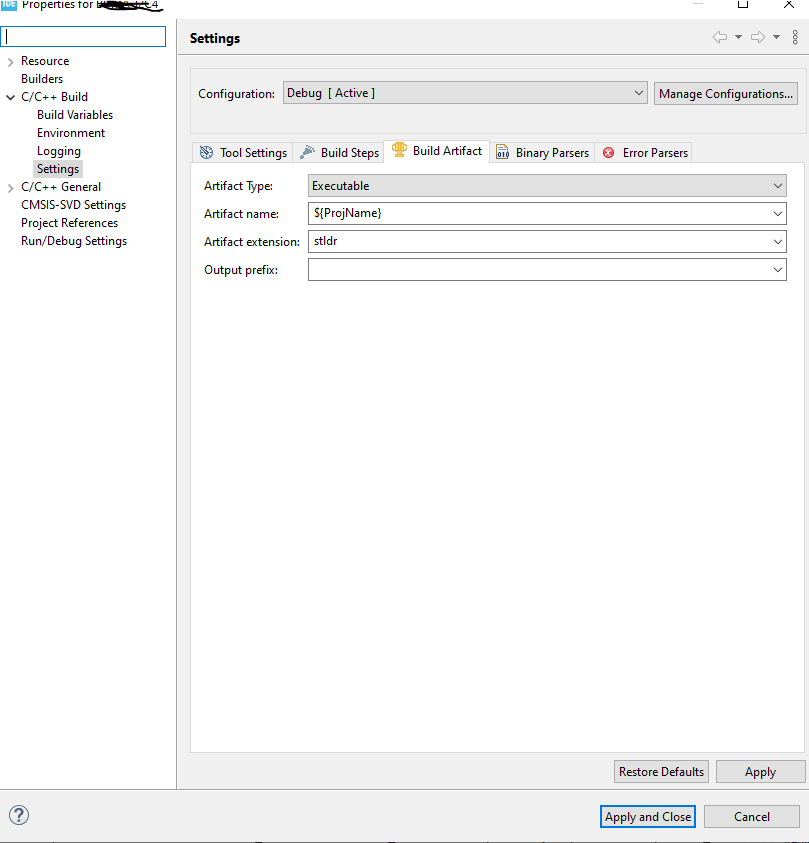This screenshot has height=843, width=809.
Task: Click the filter text field above the tree
Action: [x=83, y=36]
